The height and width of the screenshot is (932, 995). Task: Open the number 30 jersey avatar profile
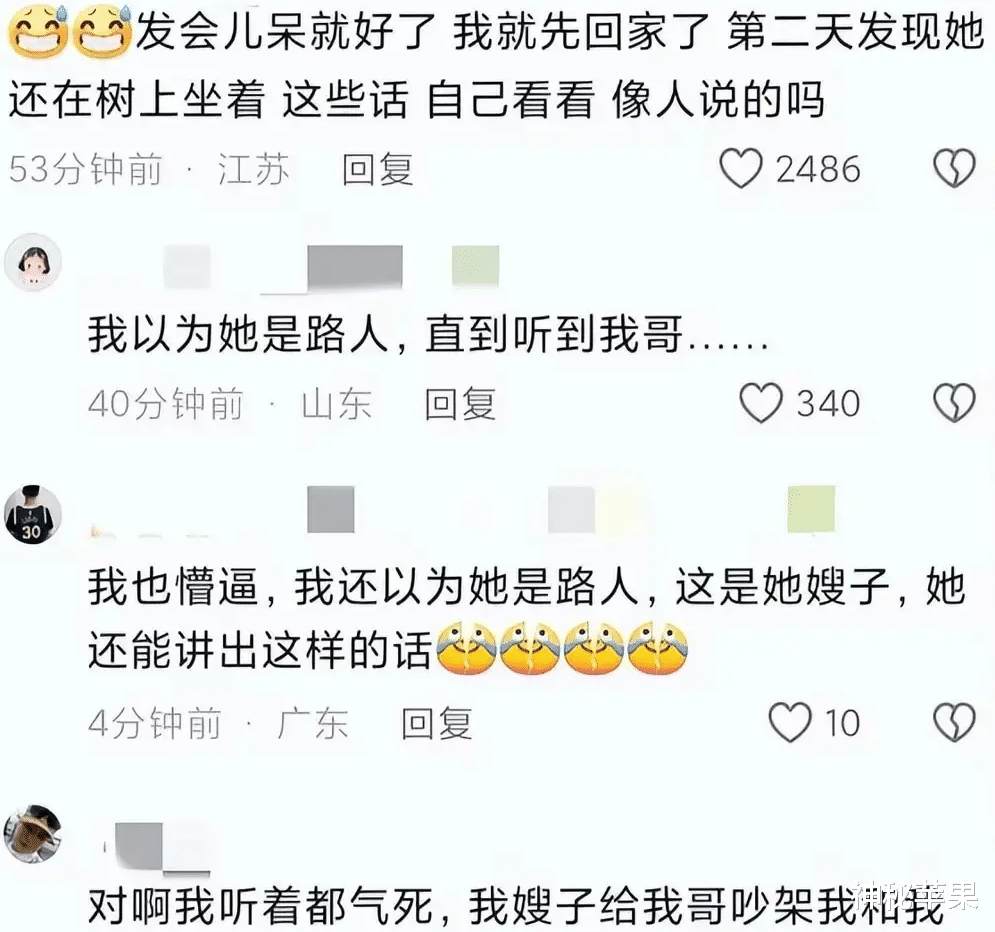click(x=33, y=514)
